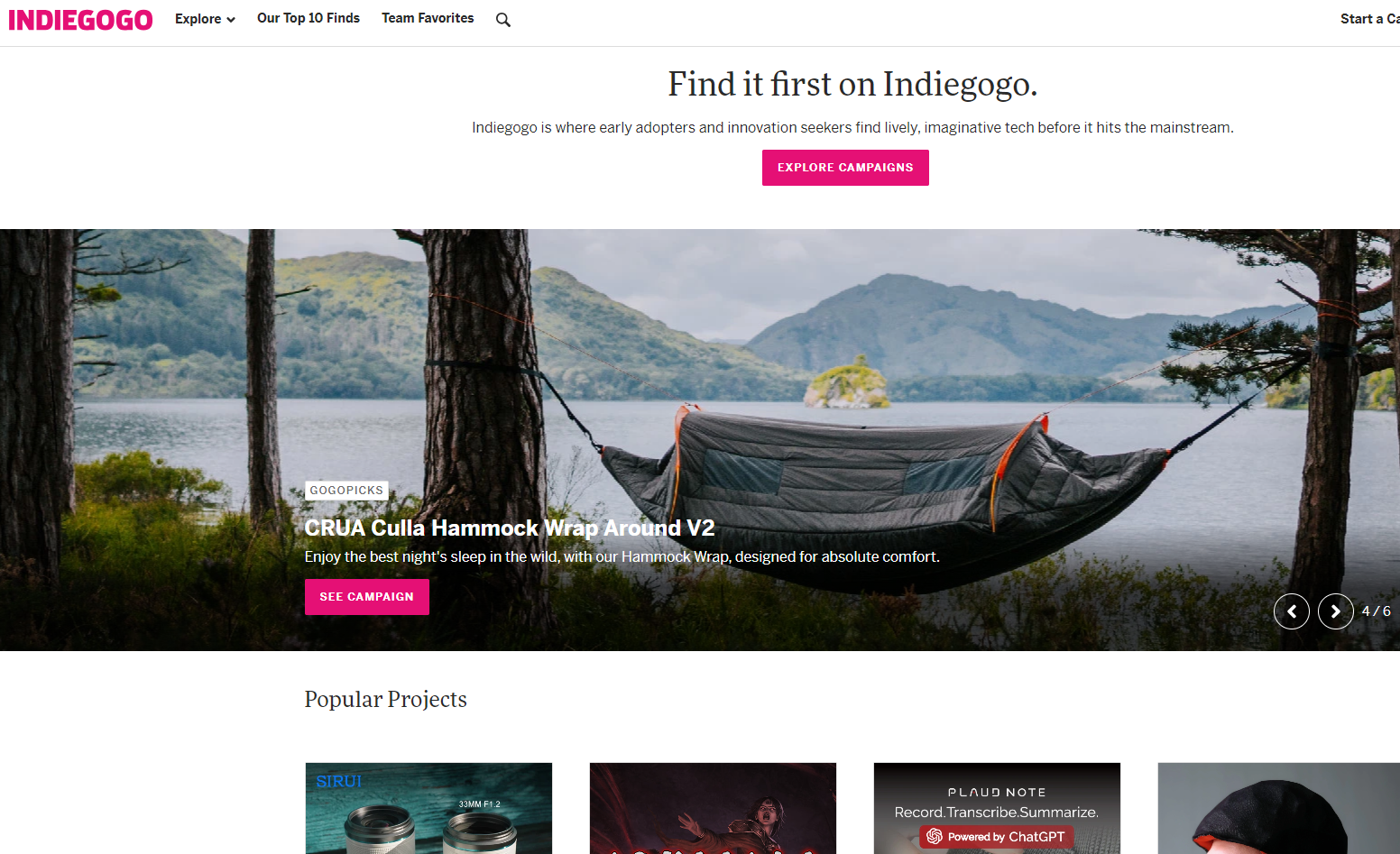Click the chevron next to Explore
Screen dimensions: 1400x854
[x=231, y=20]
